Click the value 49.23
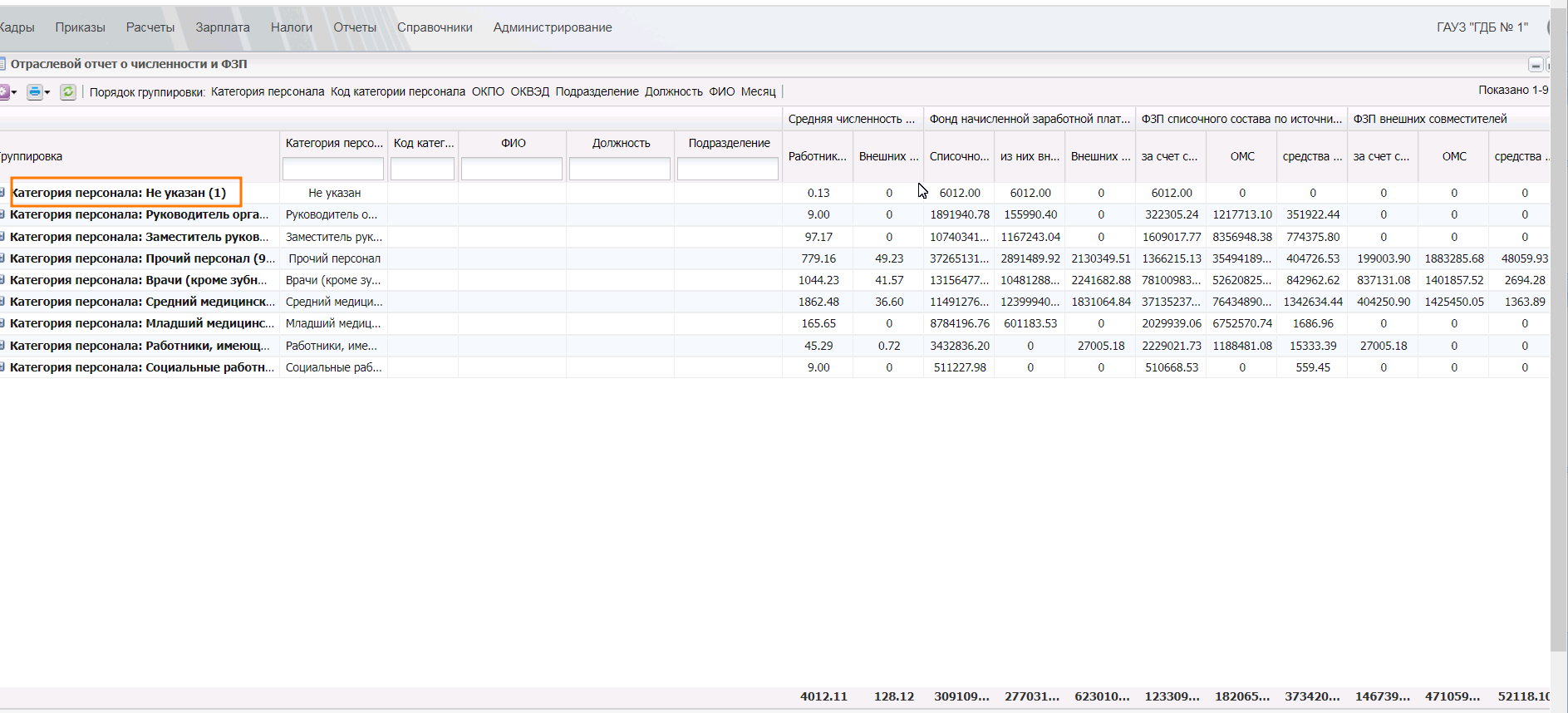 coord(889,258)
